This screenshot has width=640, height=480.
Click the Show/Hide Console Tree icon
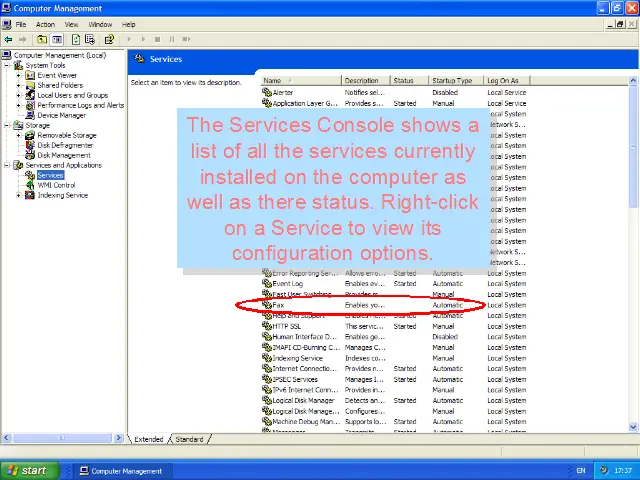[57, 40]
